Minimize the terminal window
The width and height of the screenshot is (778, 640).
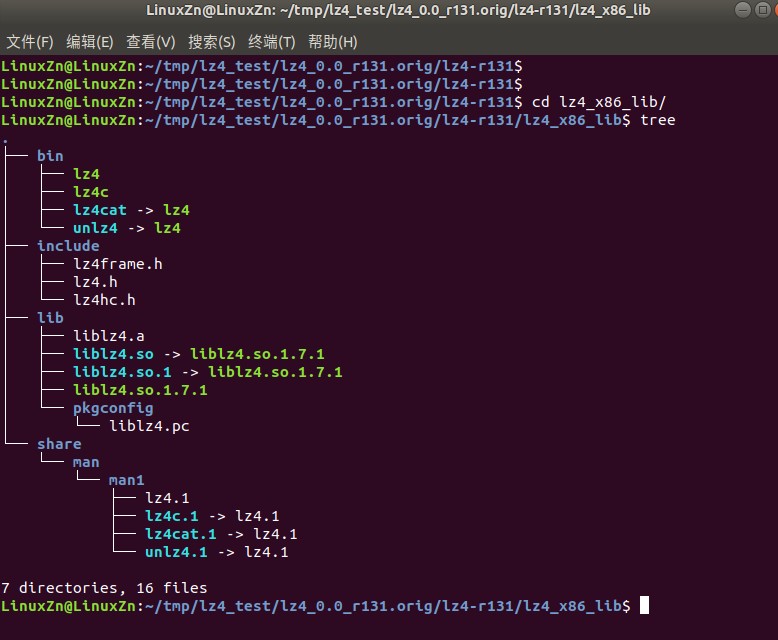tap(743, 10)
